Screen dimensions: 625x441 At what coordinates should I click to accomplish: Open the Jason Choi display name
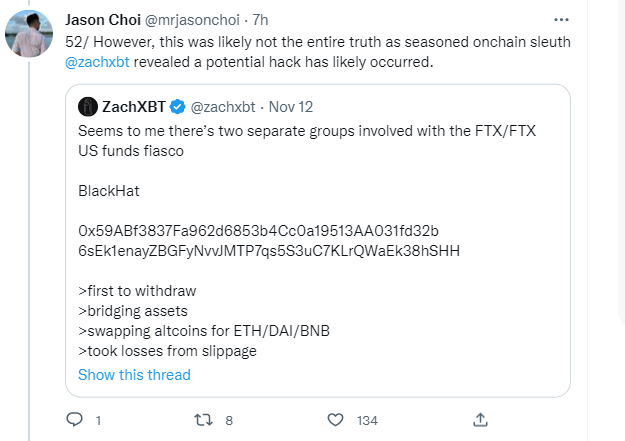tap(102, 20)
